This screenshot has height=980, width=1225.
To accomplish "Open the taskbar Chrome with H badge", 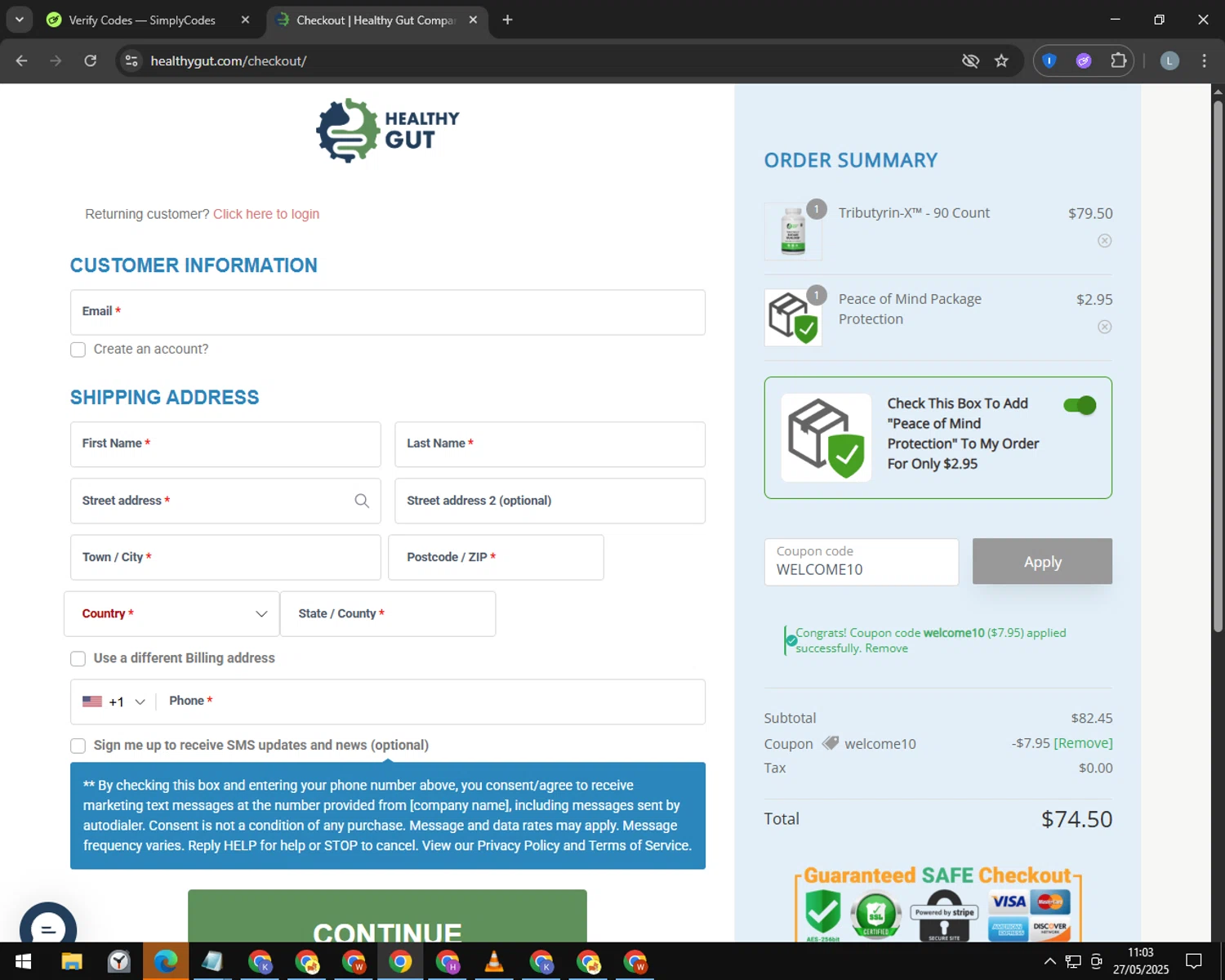I will [x=448, y=962].
